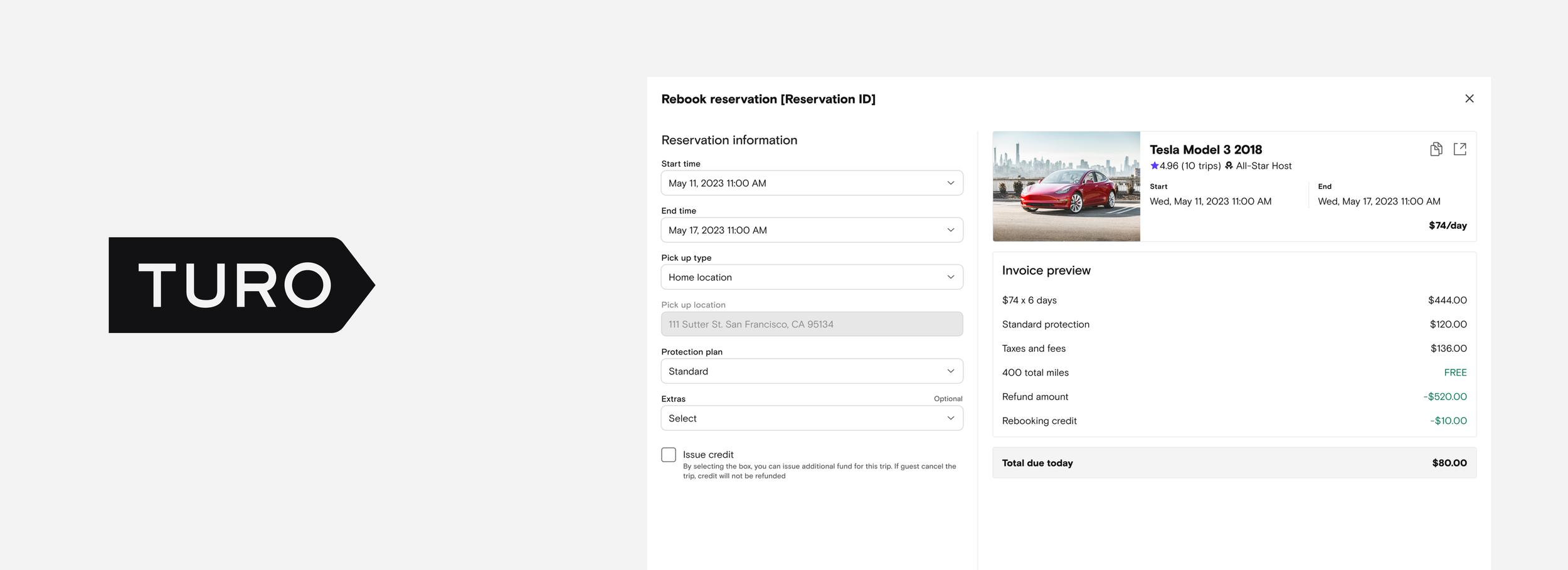
Task: Click the All-Star Host badge icon
Action: click(1229, 166)
